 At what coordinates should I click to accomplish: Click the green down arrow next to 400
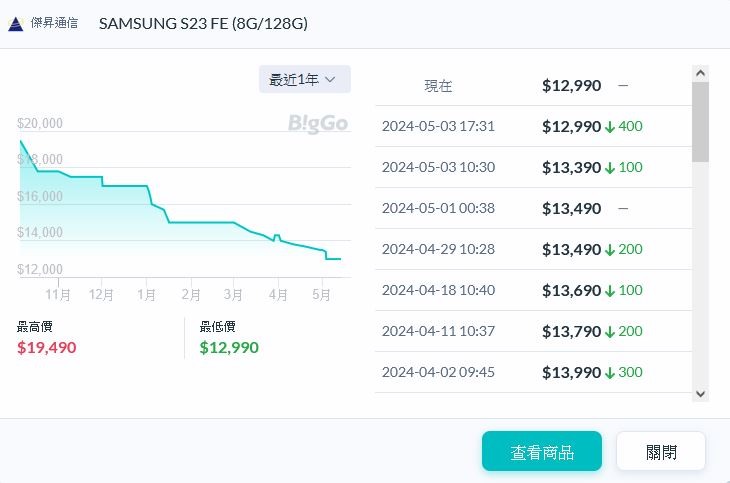click(610, 127)
